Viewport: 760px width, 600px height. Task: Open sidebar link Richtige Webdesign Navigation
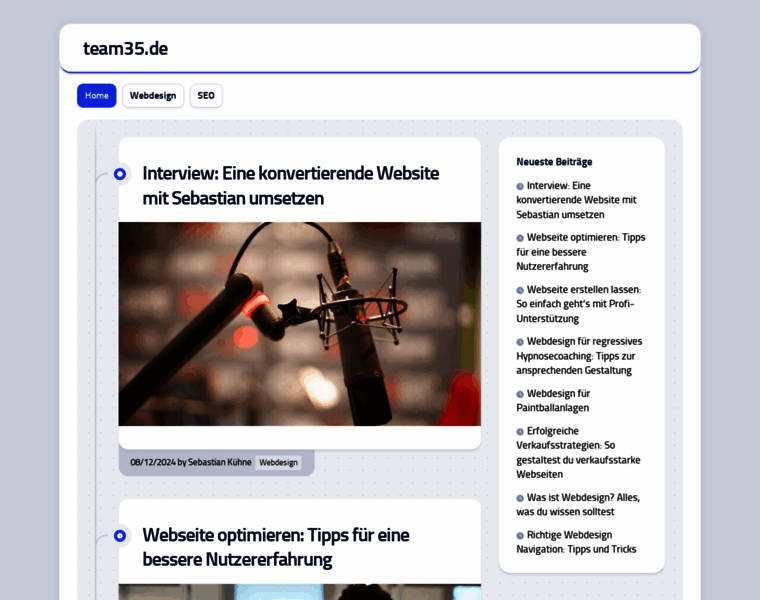coord(576,542)
